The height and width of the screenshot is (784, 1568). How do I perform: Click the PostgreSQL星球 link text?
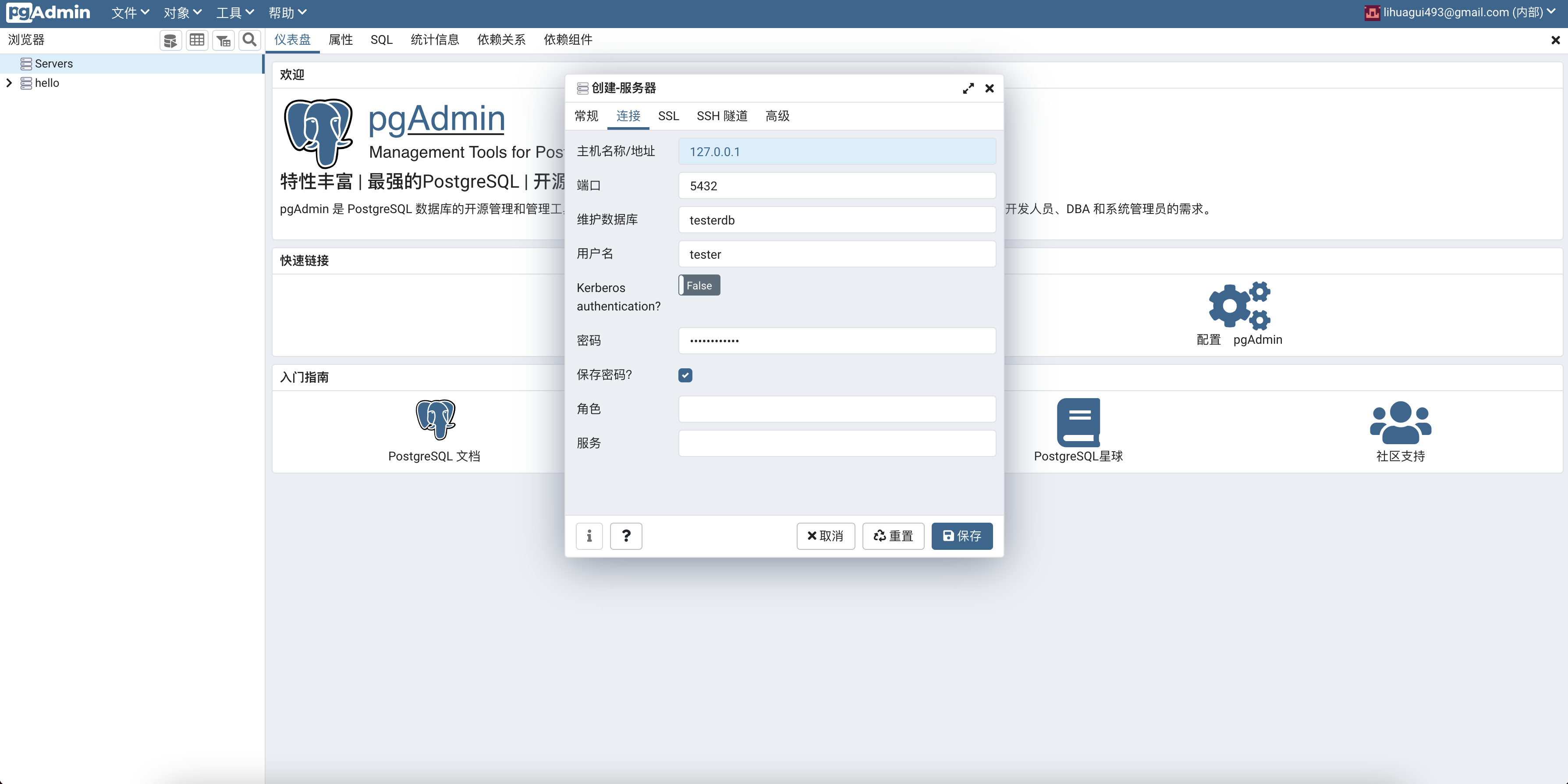pos(1078,456)
